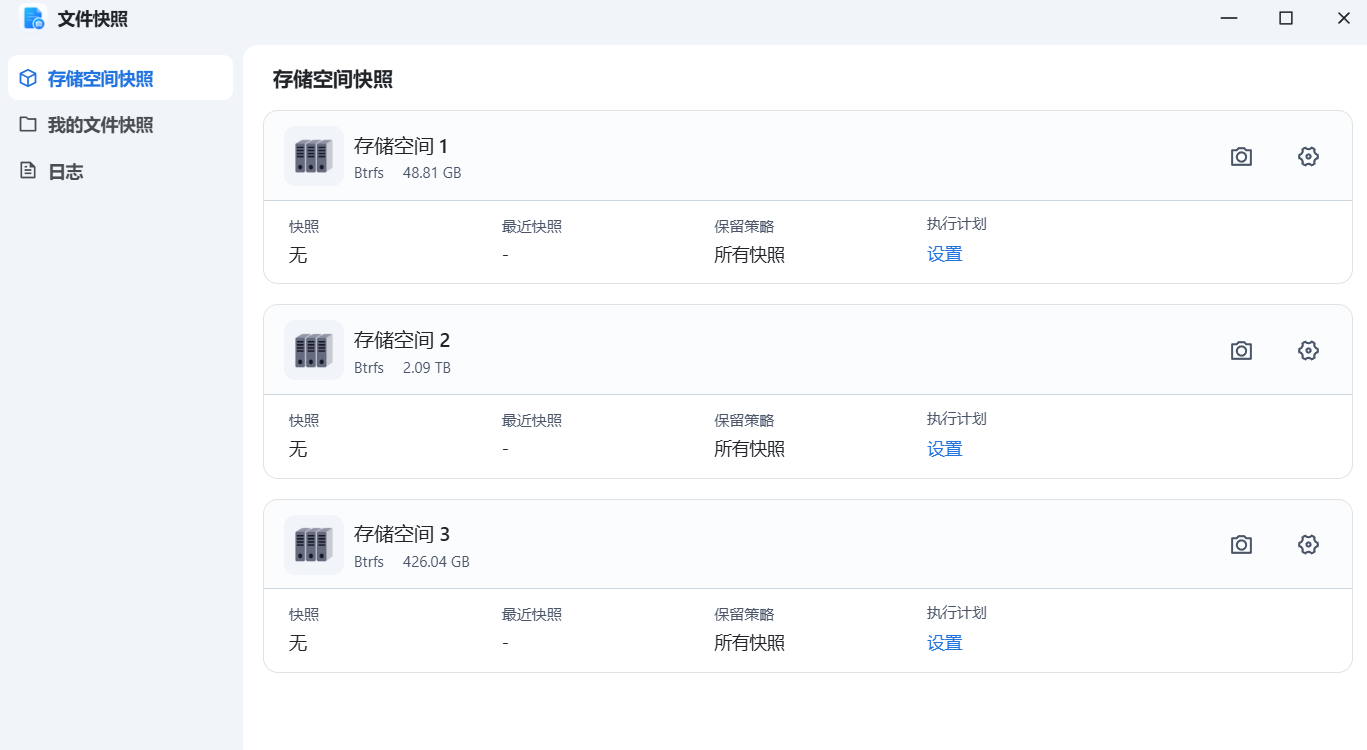This screenshot has width=1367, height=750.
Task: Click the 存储空间 3 server drive icon
Action: click(x=313, y=544)
